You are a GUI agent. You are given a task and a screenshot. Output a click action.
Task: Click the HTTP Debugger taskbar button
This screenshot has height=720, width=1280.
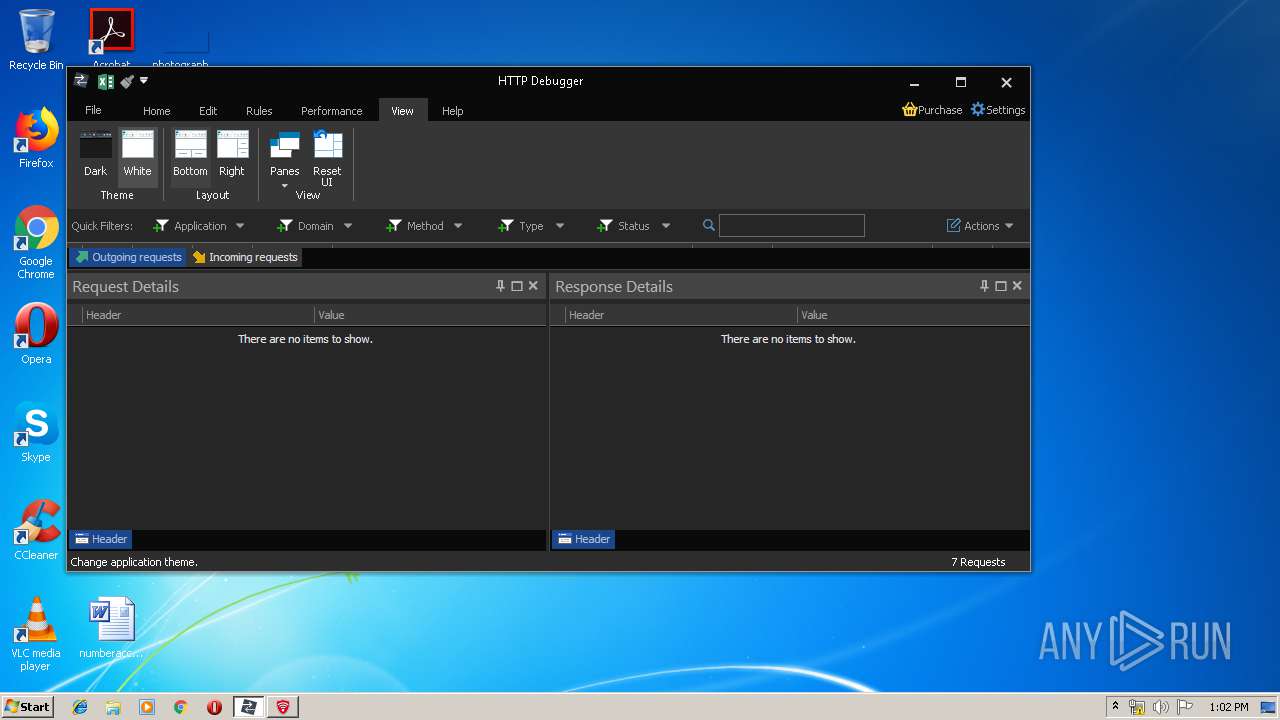(249, 707)
